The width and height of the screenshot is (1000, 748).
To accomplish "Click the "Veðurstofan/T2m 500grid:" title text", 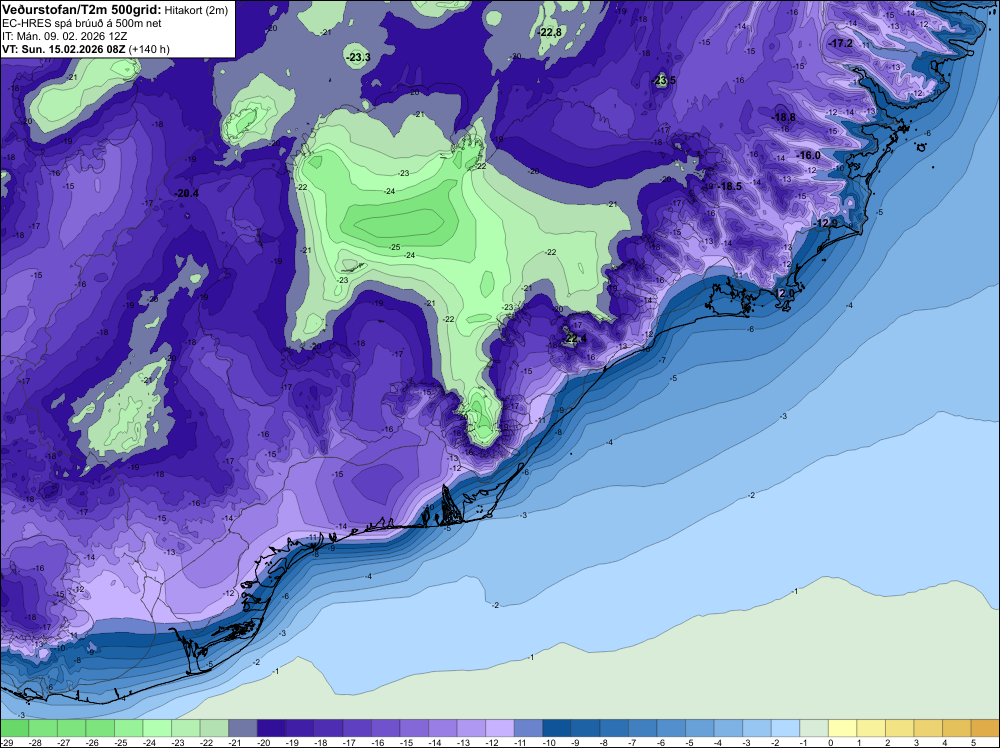I will point(82,9).
